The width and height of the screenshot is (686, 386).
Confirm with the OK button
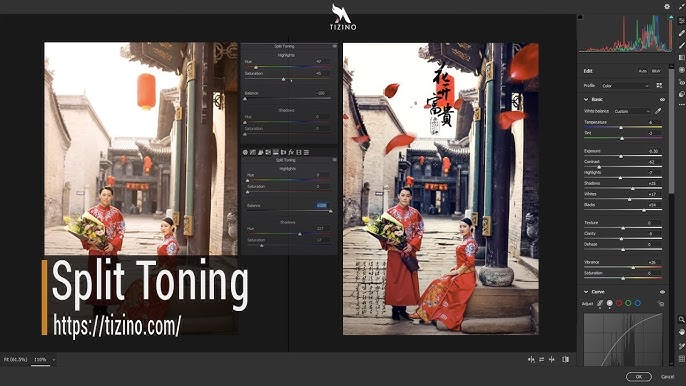pos(639,376)
